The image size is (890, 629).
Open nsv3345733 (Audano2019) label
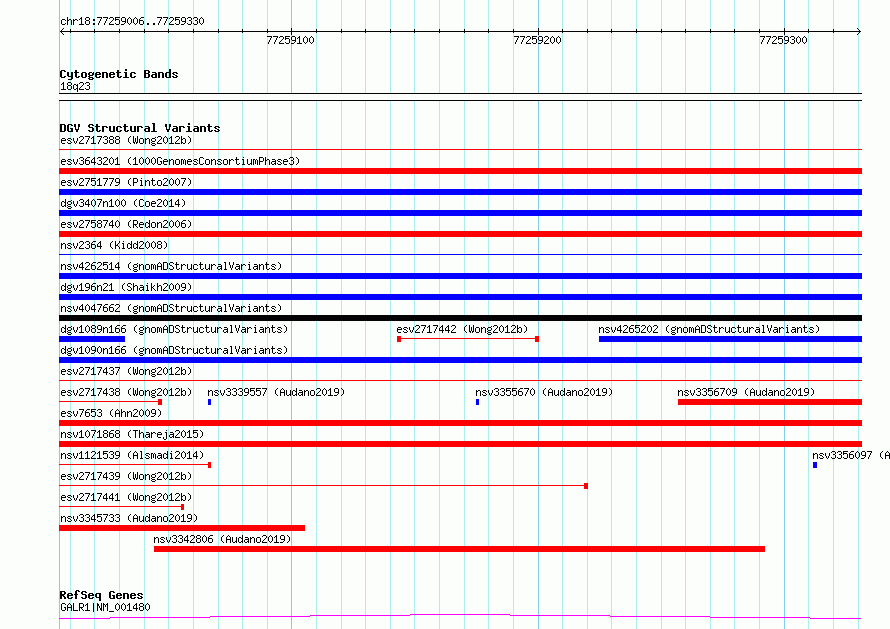[129, 518]
